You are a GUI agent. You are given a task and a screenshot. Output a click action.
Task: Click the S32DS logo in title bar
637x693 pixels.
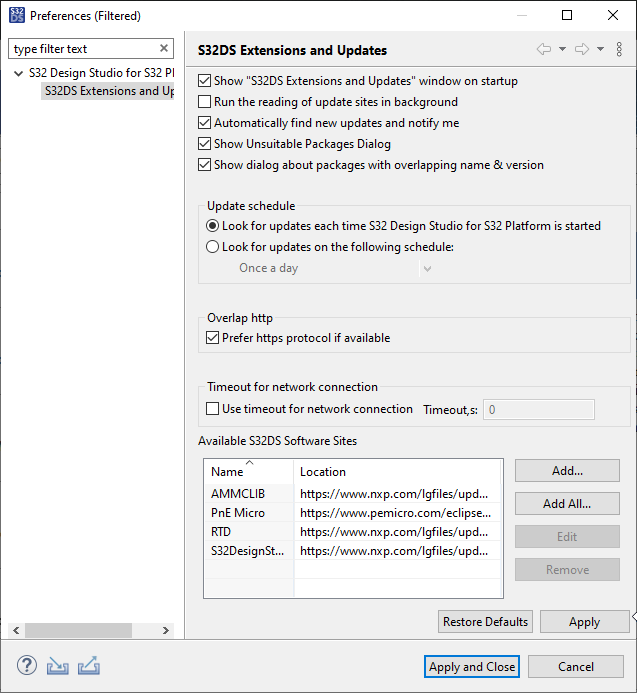[16, 15]
